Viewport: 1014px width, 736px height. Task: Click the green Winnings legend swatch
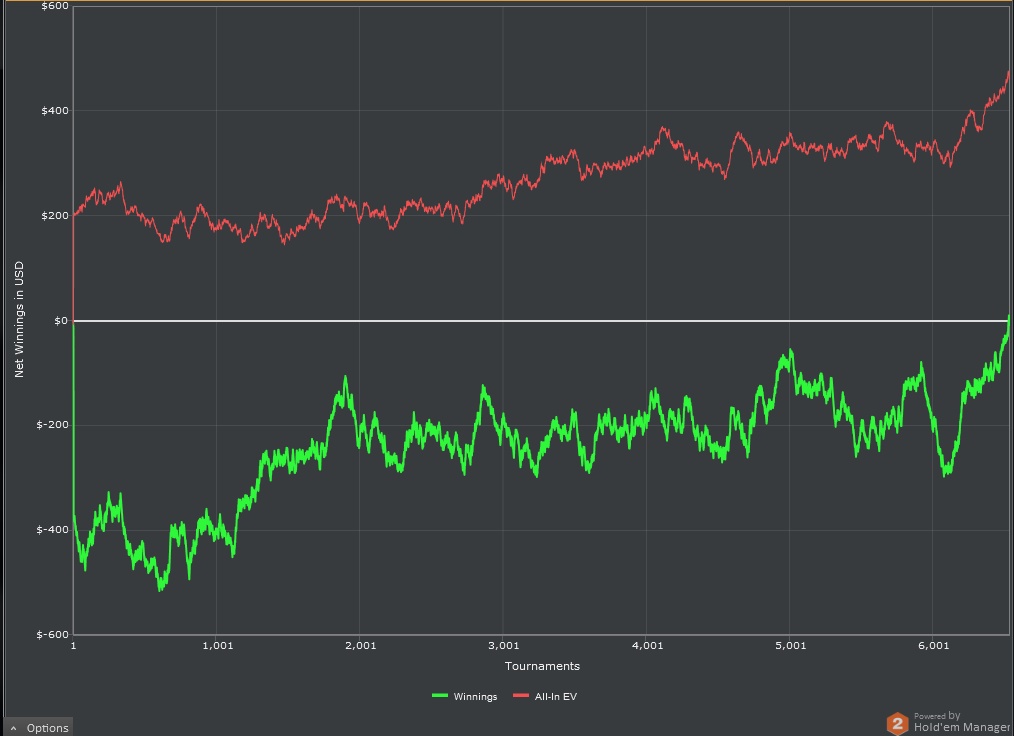point(440,697)
